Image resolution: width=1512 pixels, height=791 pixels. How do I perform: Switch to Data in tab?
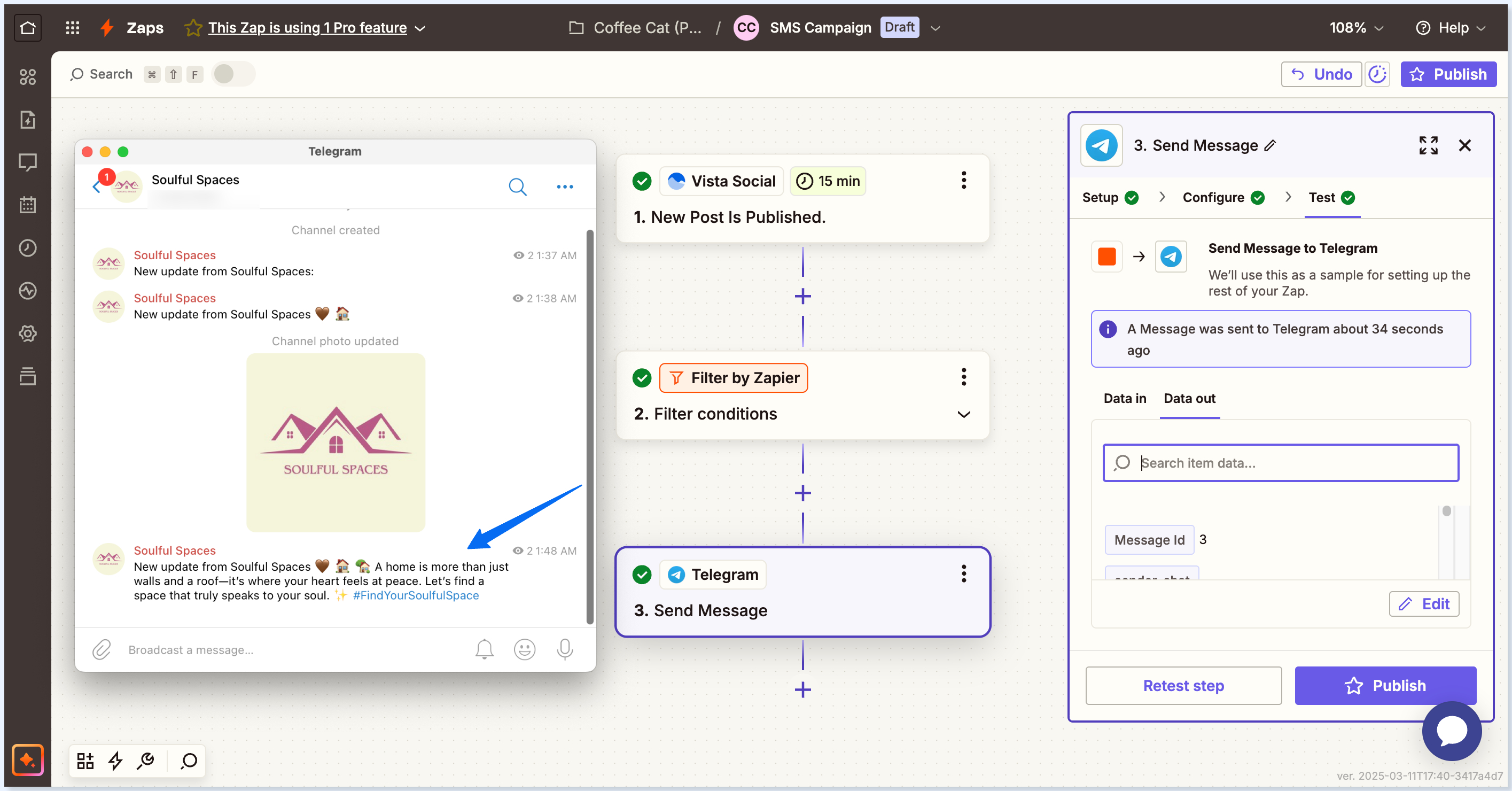[1125, 398]
